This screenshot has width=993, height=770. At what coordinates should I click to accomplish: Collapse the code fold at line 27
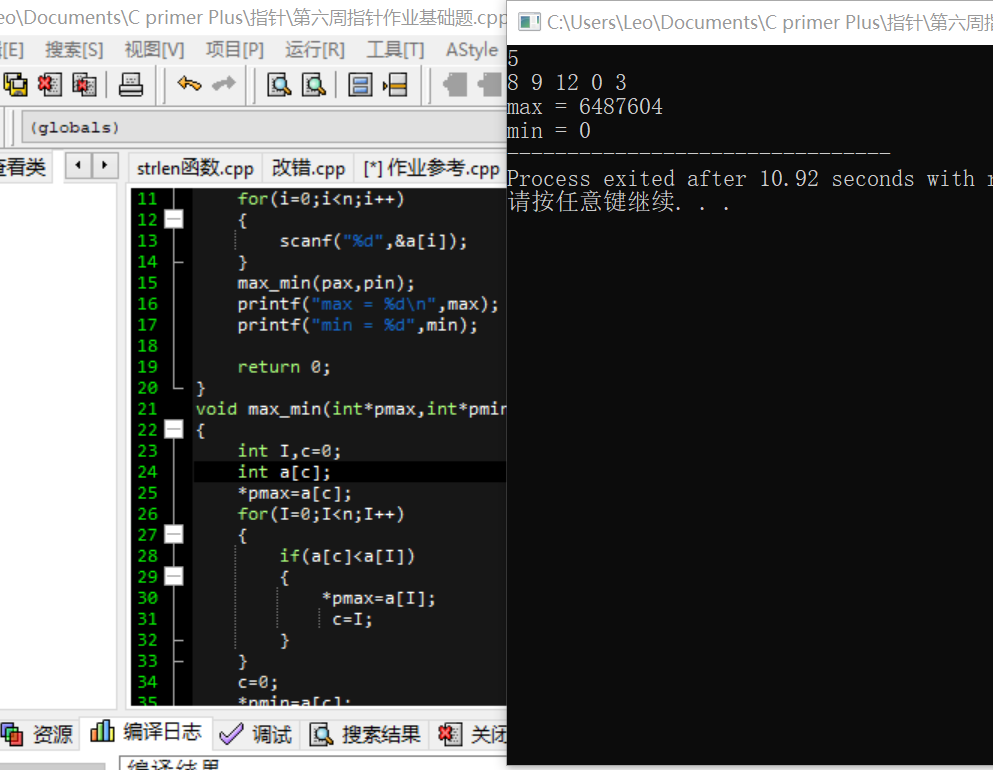click(x=174, y=534)
